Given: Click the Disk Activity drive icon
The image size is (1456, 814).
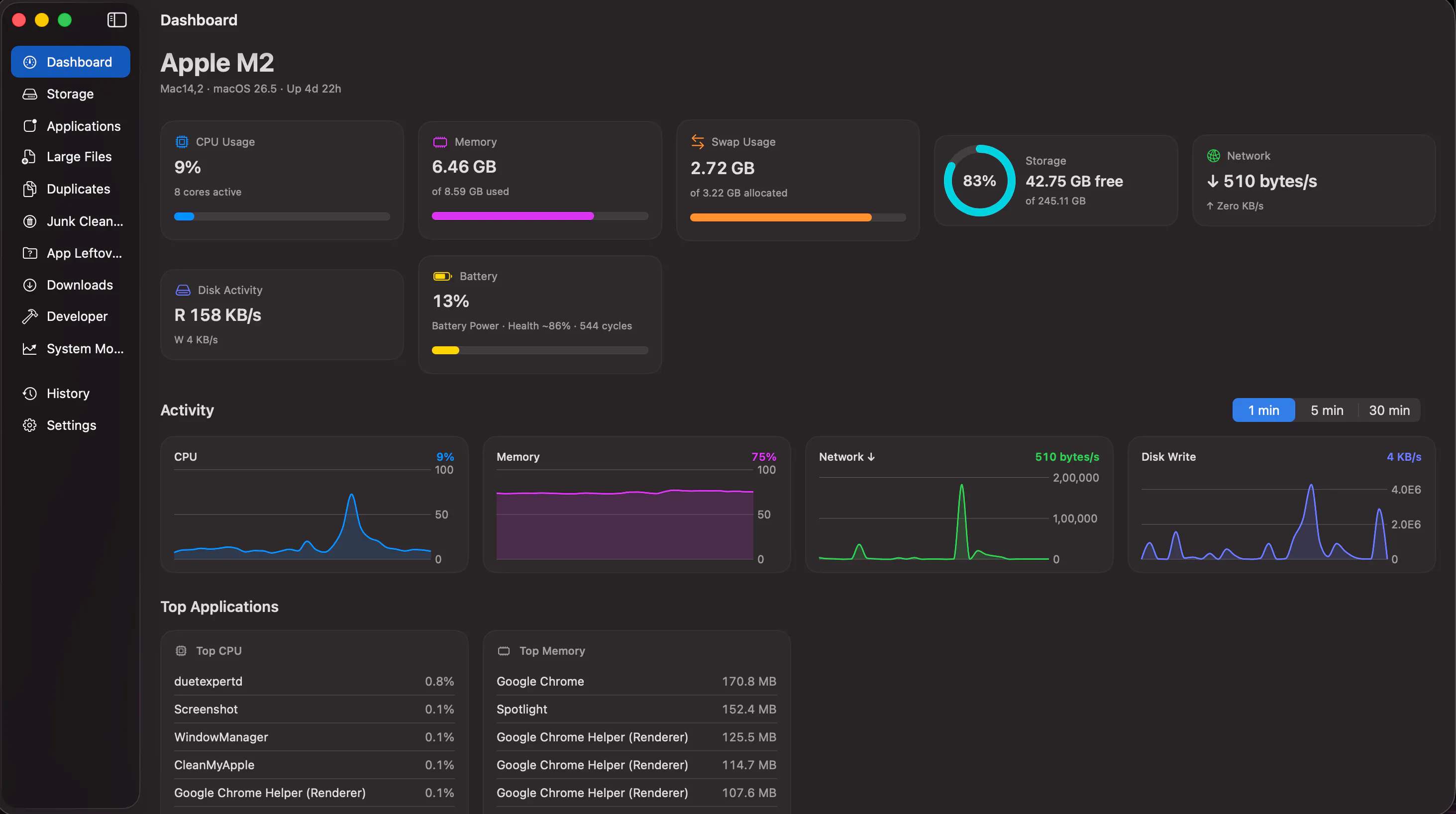Looking at the screenshot, I should coord(183,290).
